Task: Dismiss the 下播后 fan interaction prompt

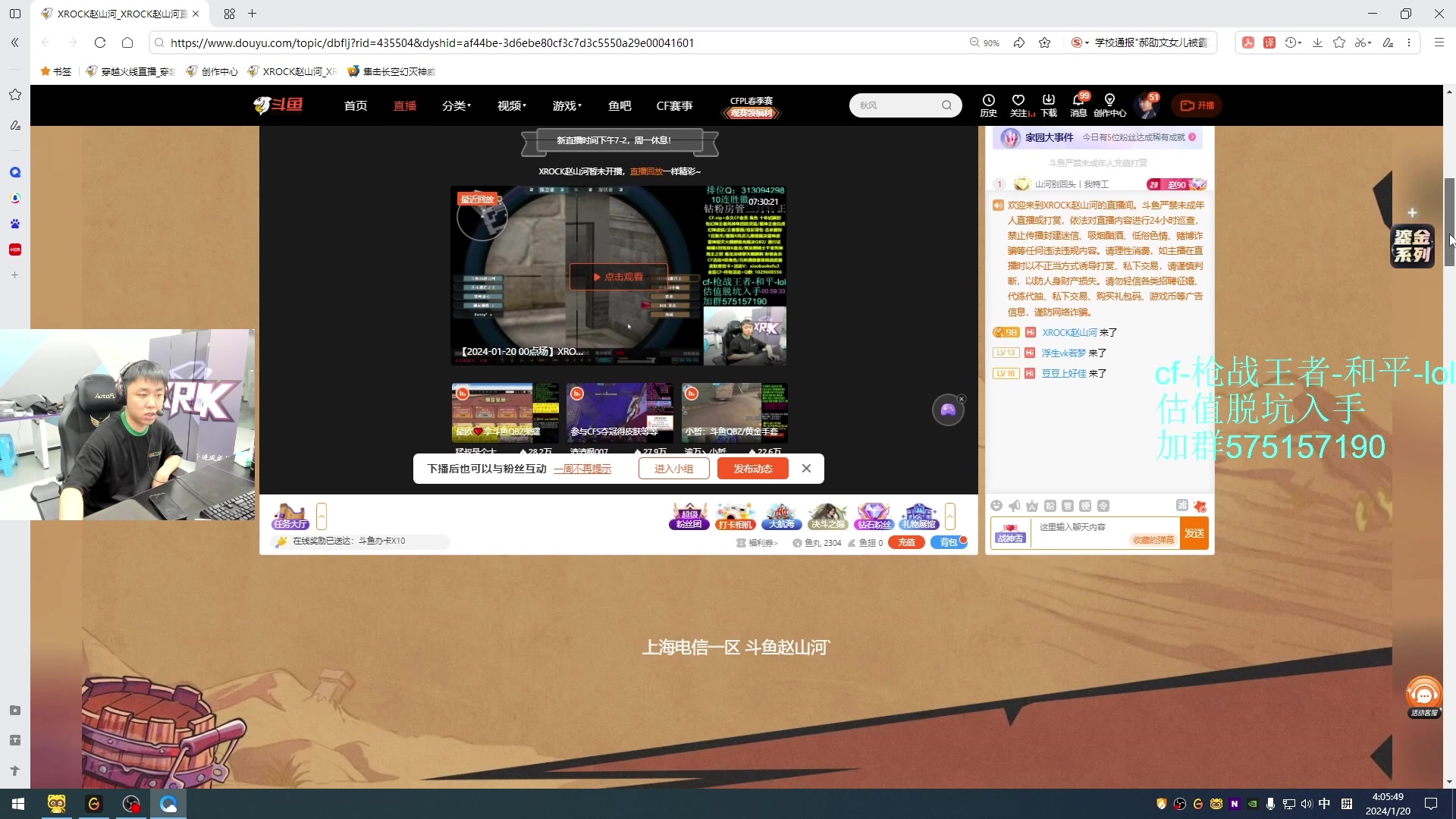Action: pos(806,469)
